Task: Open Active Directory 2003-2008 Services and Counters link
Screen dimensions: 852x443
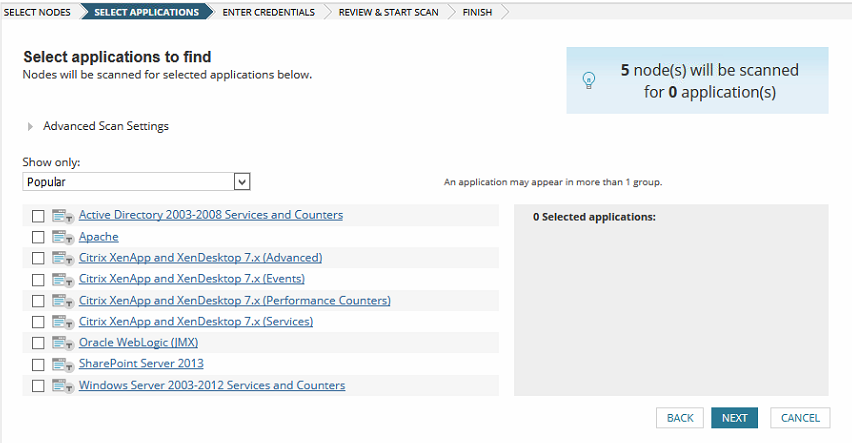Action: [x=211, y=215]
